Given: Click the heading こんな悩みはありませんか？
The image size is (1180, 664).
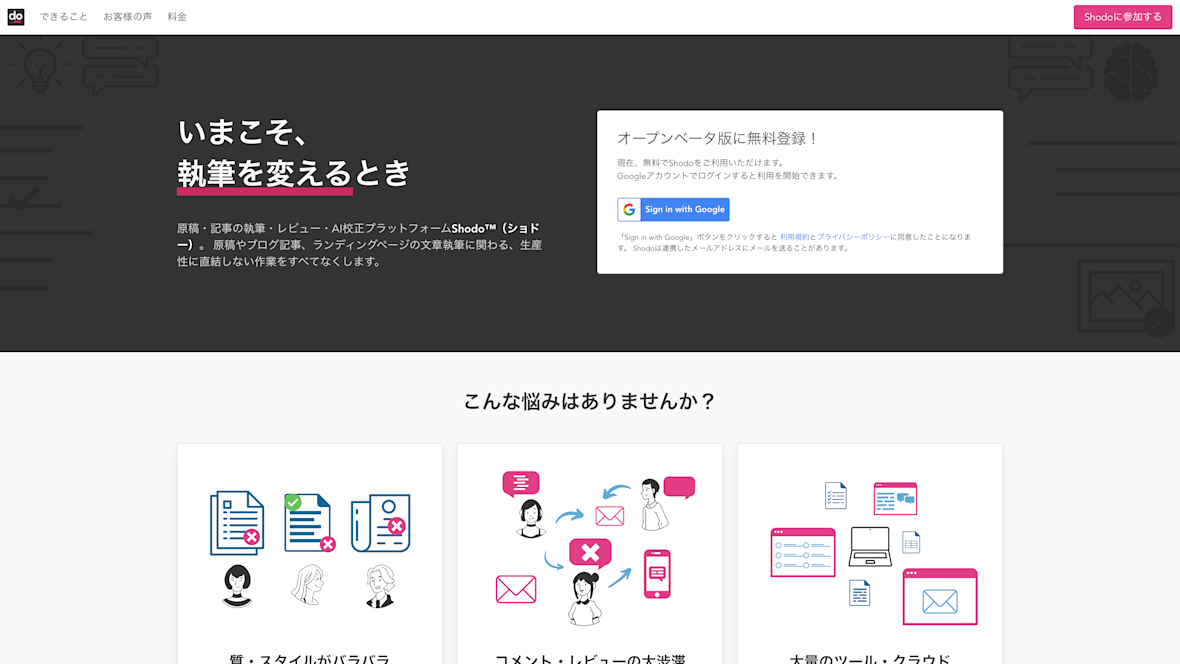Looking at the screenshot, I should point(589,401).
